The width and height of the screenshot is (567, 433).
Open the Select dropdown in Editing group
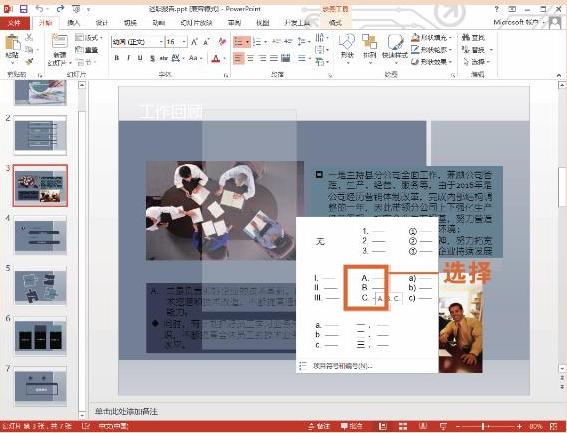(477, 62)
